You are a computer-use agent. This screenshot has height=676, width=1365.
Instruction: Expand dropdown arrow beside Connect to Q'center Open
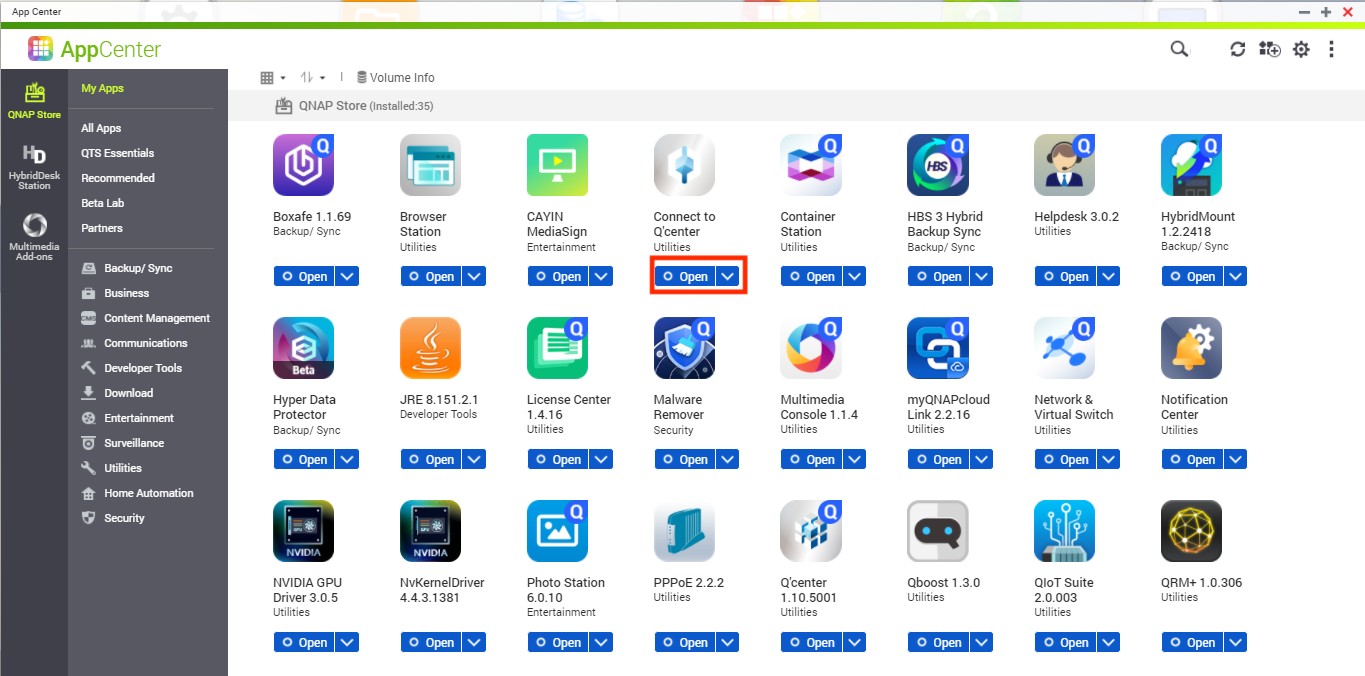[728, 277]
